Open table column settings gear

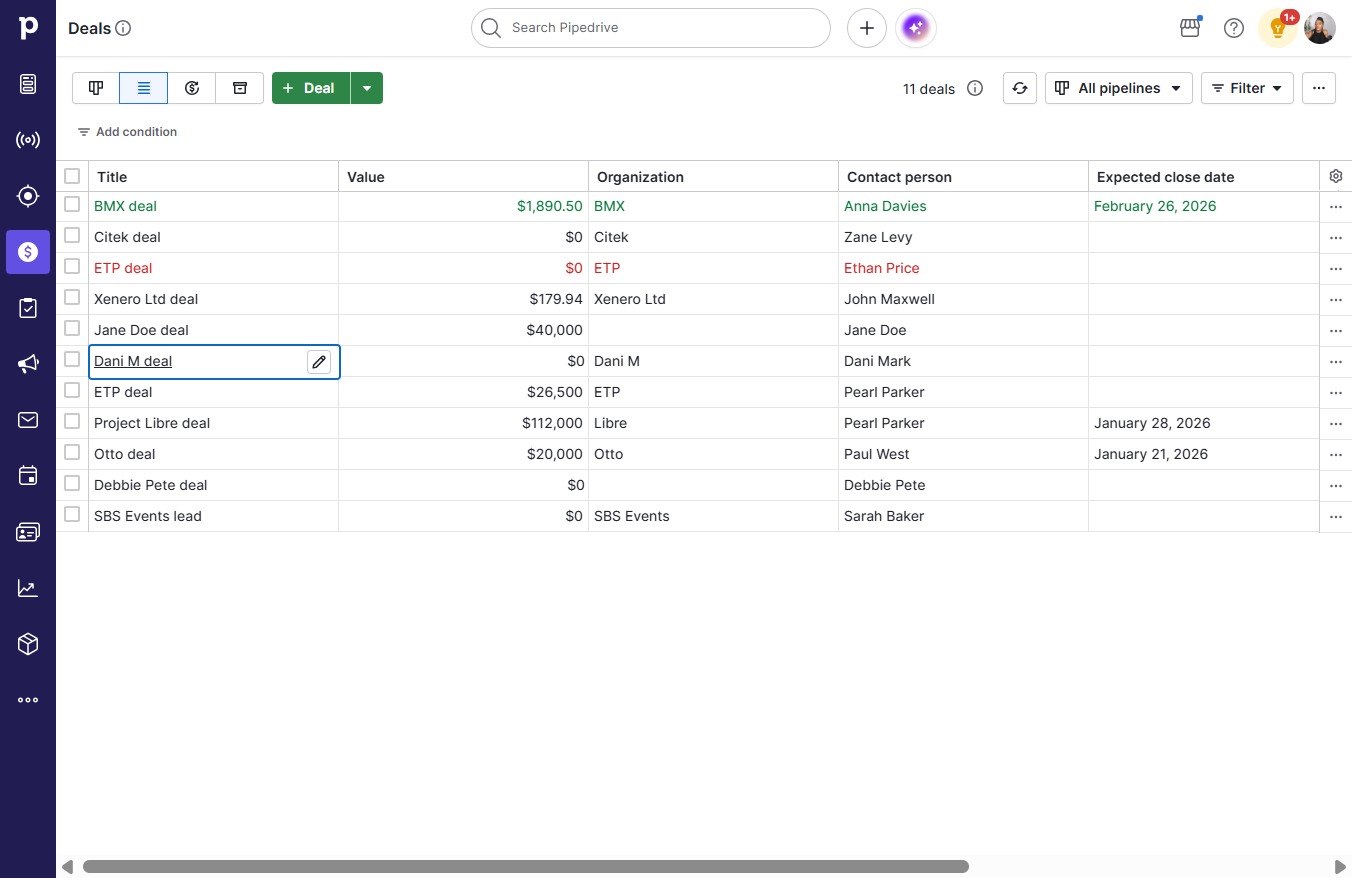pos(1336,176)
